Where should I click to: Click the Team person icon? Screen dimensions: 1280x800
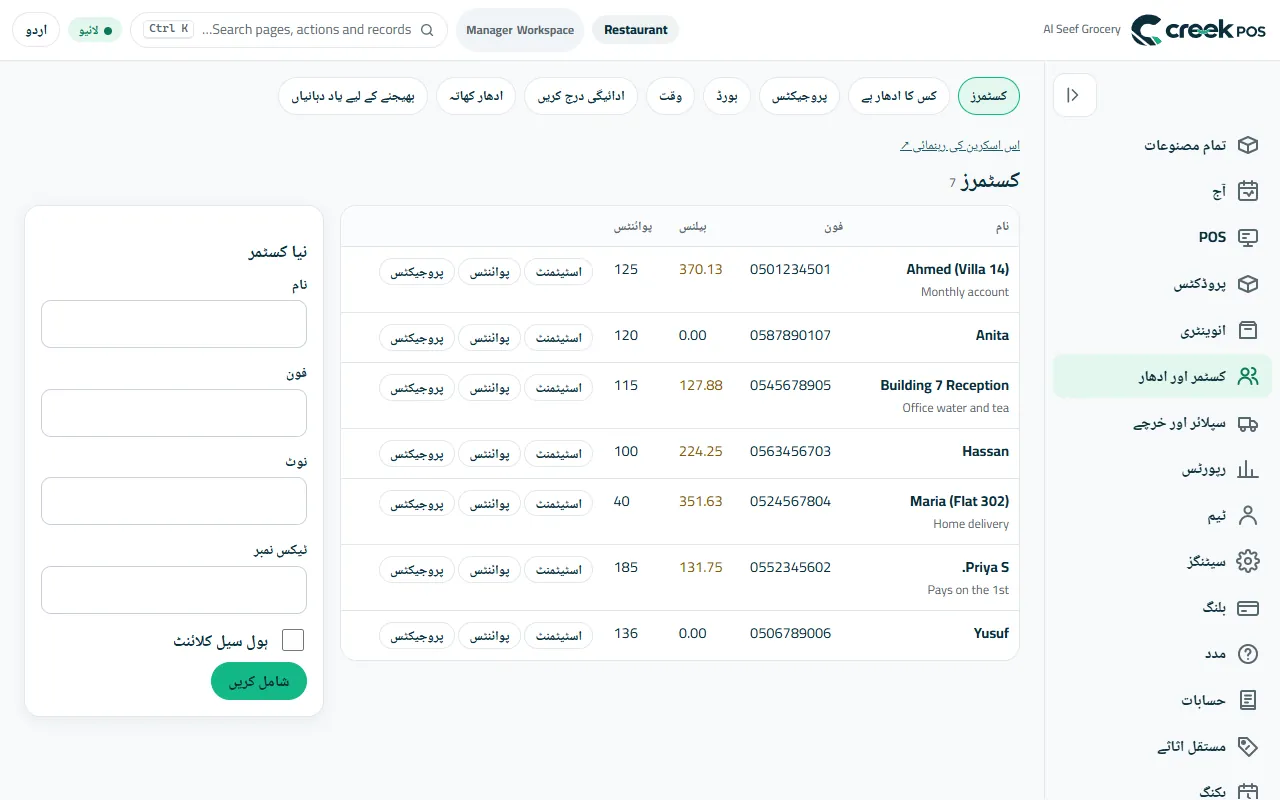click(x=1247, y=515)
